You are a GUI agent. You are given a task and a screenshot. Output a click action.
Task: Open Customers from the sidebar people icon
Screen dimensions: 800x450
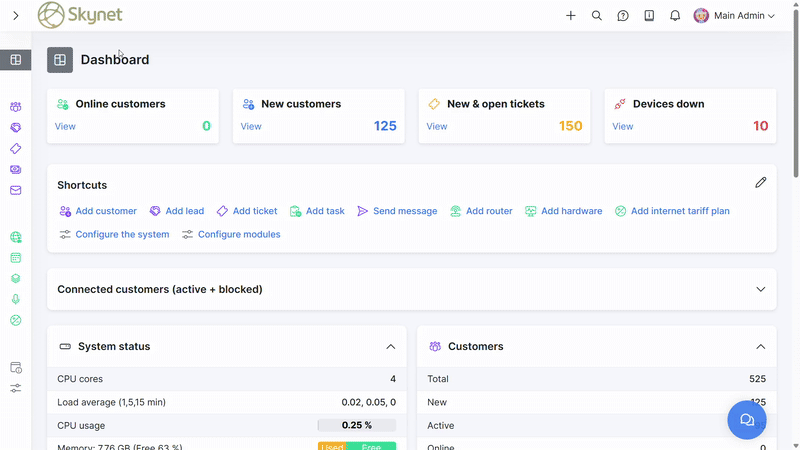pos(16,107)
